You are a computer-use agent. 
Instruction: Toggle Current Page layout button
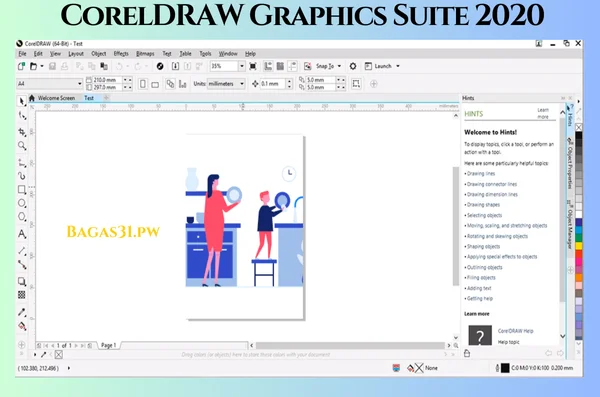[183, 84]
